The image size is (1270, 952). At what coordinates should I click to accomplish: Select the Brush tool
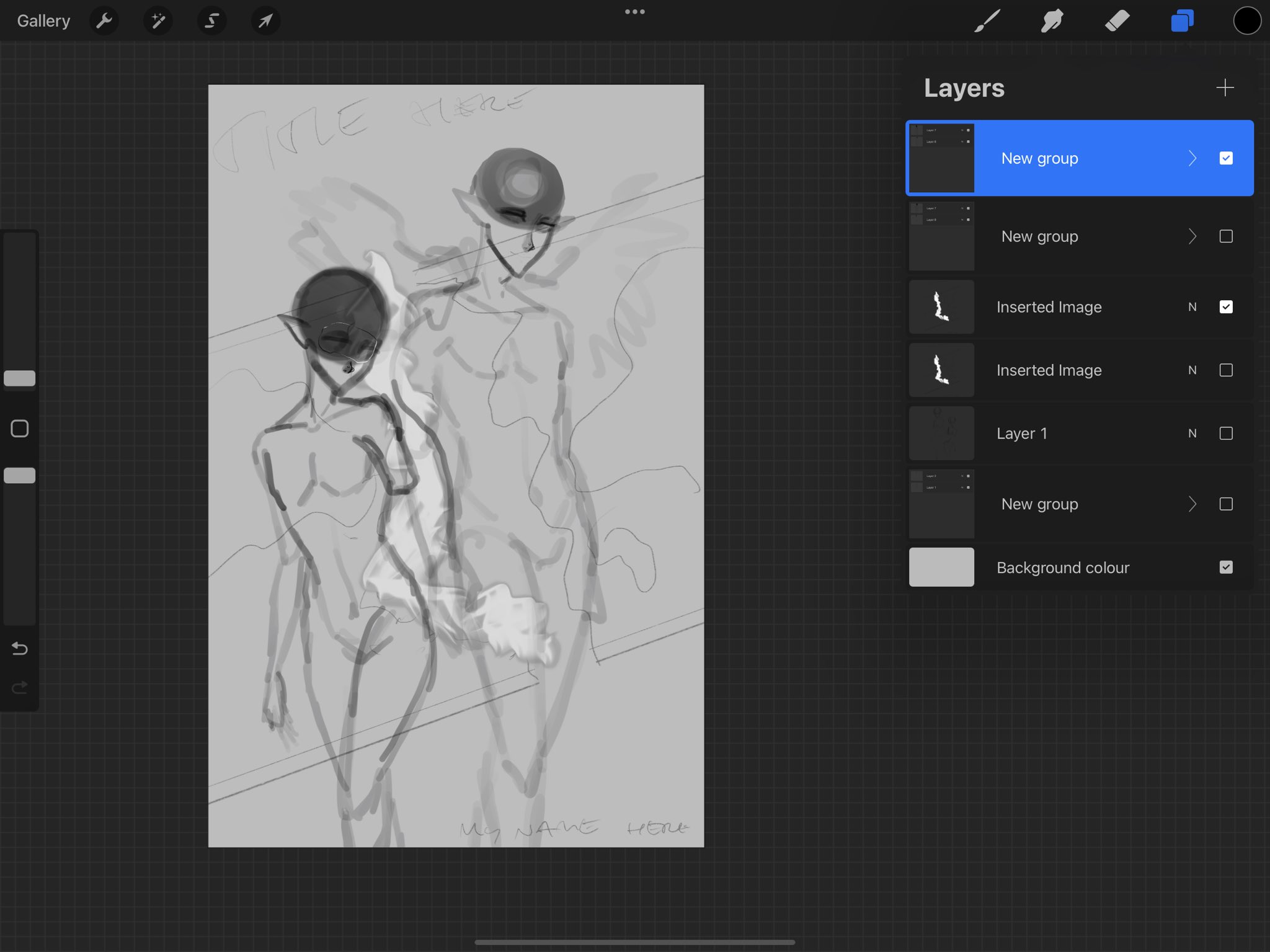point(987,21)
